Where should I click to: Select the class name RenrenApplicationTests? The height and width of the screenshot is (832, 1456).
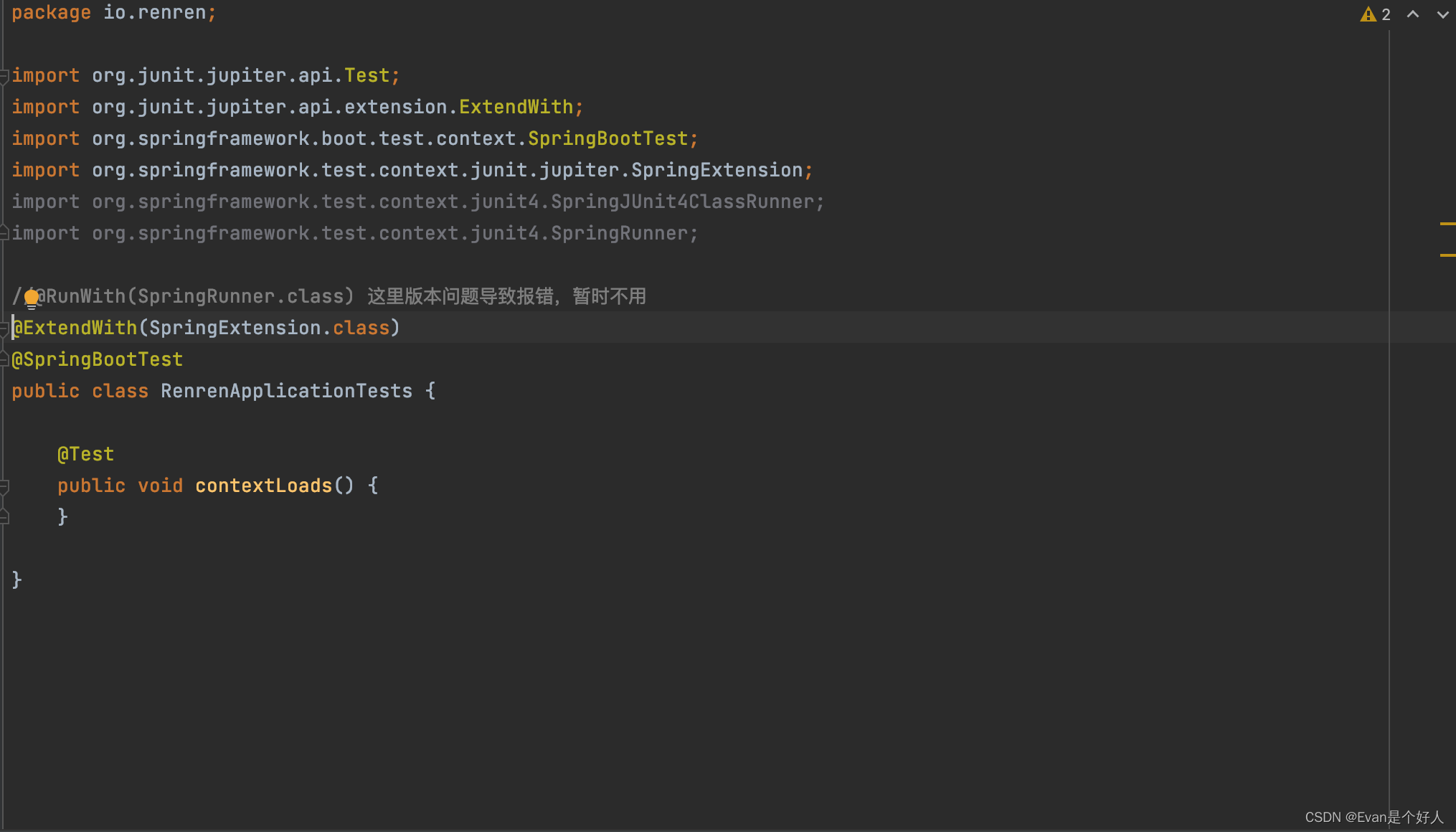tap(286, 391)
